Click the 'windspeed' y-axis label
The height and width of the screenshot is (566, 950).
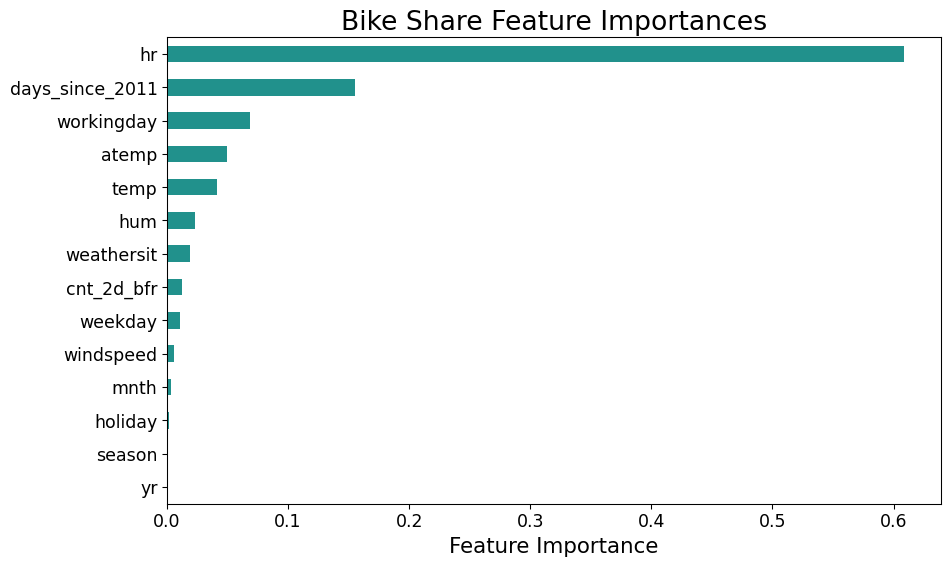tap(110, 355)
